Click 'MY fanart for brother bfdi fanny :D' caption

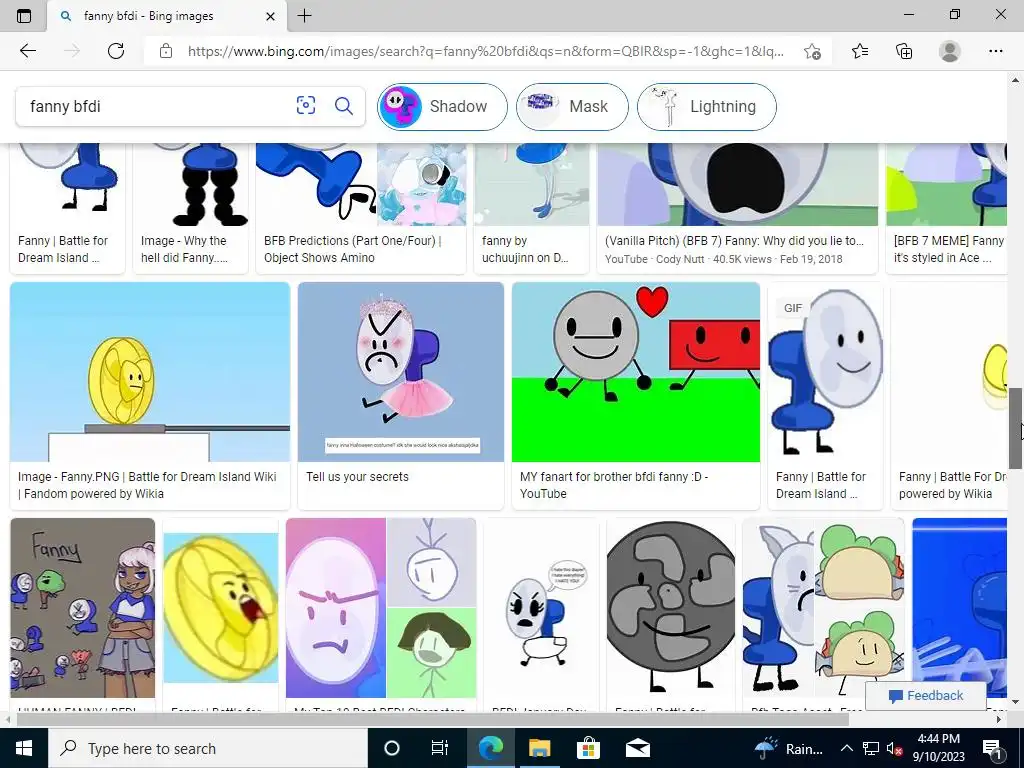point(614,485)
